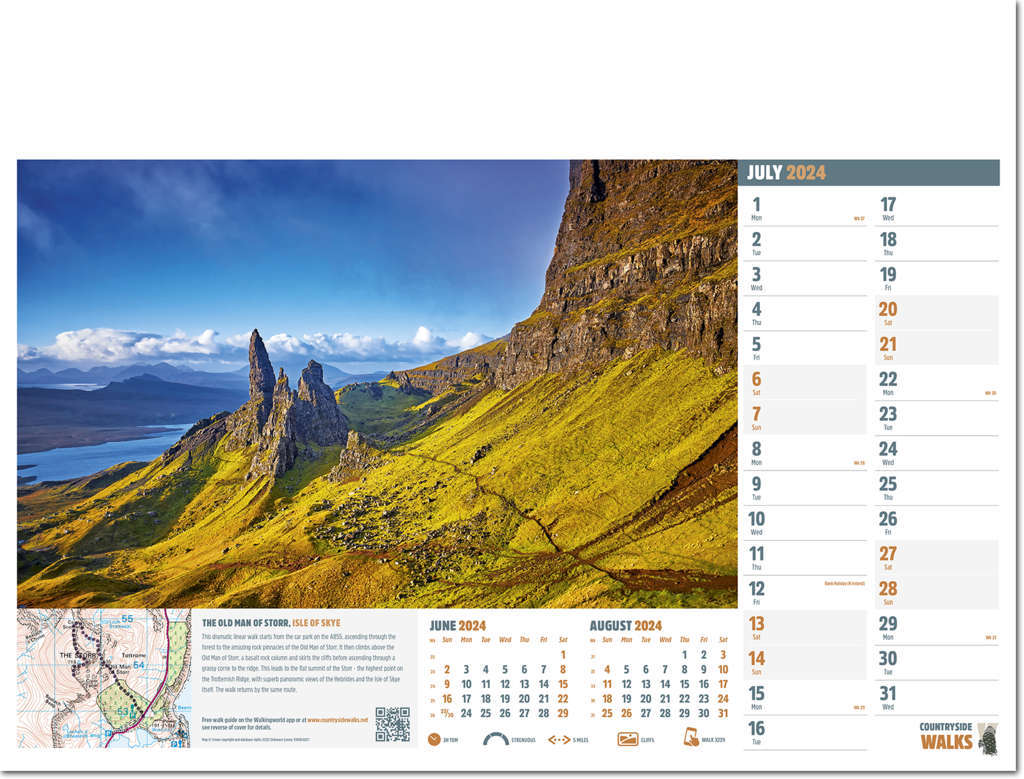
Task: Select July 24 Wed
Action: [x=936, y=453]
